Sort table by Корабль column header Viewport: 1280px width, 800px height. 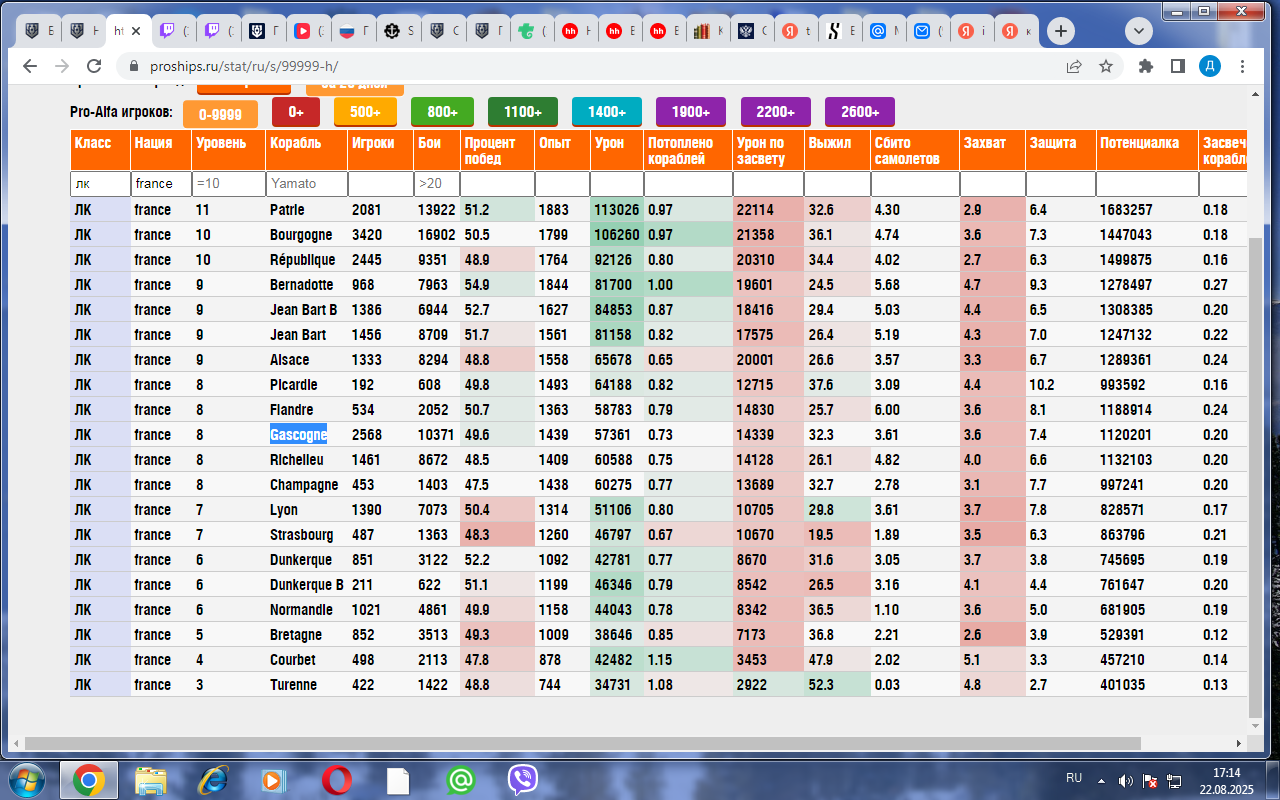pyautogui.click(x=307, y=150)
